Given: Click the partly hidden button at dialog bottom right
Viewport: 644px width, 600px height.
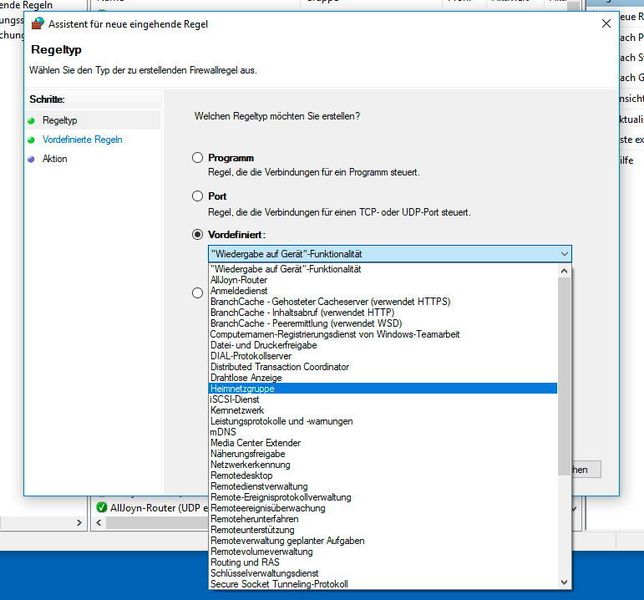Looking at the screenshot, I should [x=586, y=469].
